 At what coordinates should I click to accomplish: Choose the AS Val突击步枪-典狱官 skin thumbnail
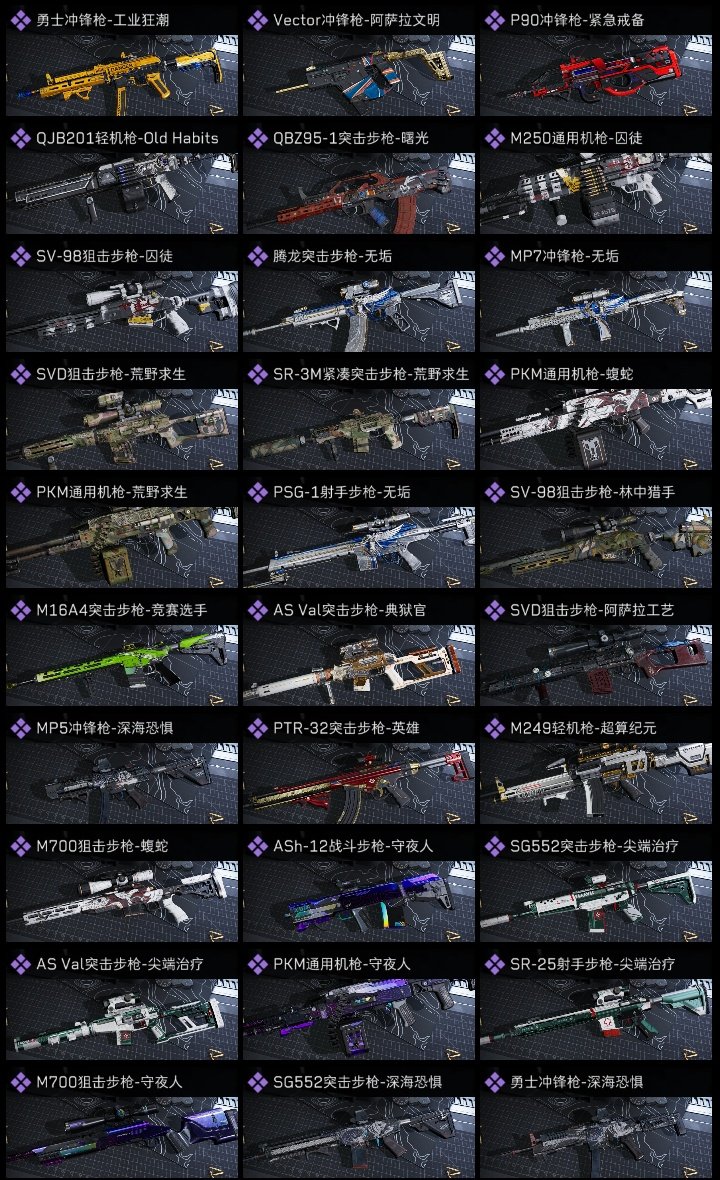[359, 665]
